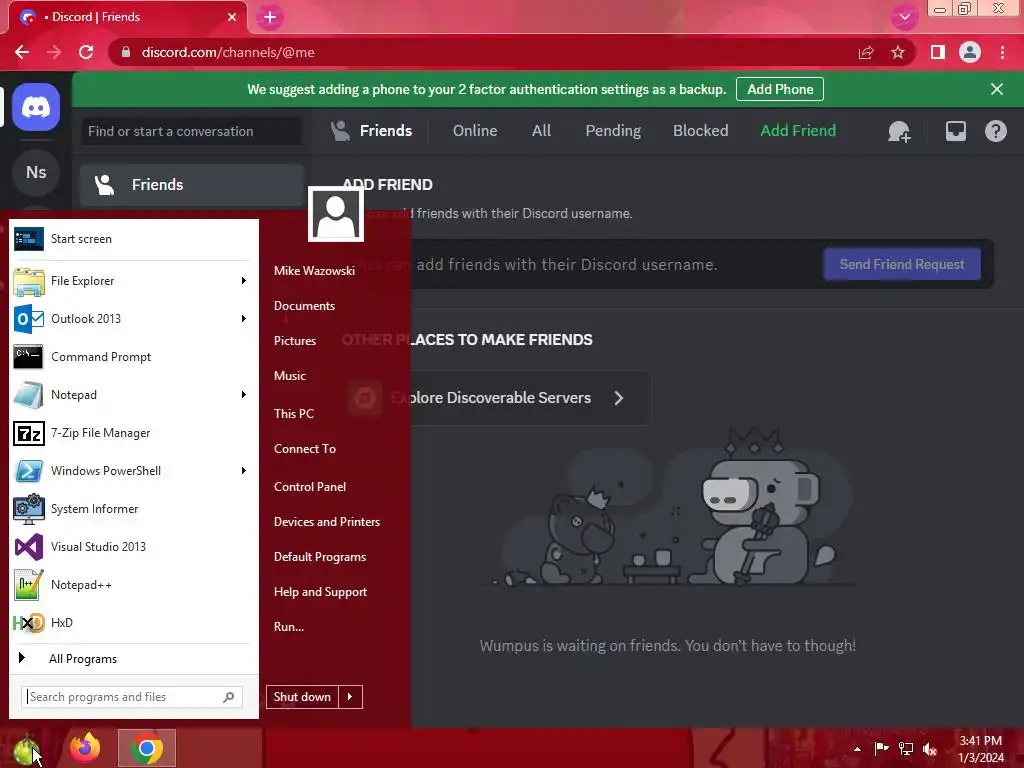This screenshot has width=1024, height=768.
Task: Click the user account picture
Action: (x=336, y=214)
